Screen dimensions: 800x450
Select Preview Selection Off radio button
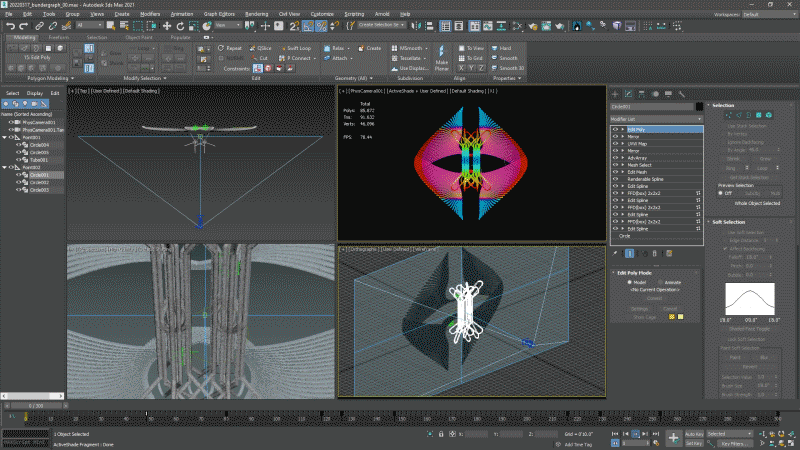click(721, 193)
